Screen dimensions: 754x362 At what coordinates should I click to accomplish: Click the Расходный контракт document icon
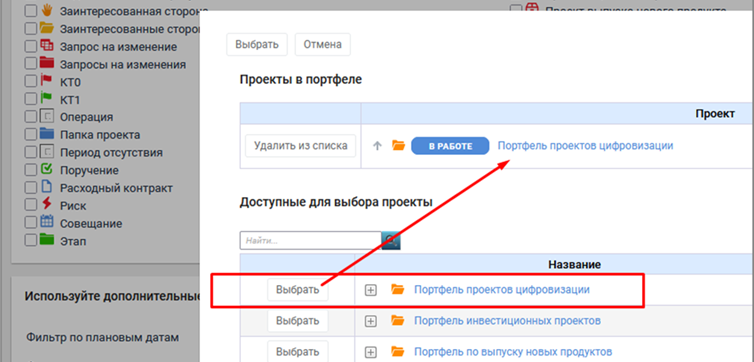click(47, 187)
